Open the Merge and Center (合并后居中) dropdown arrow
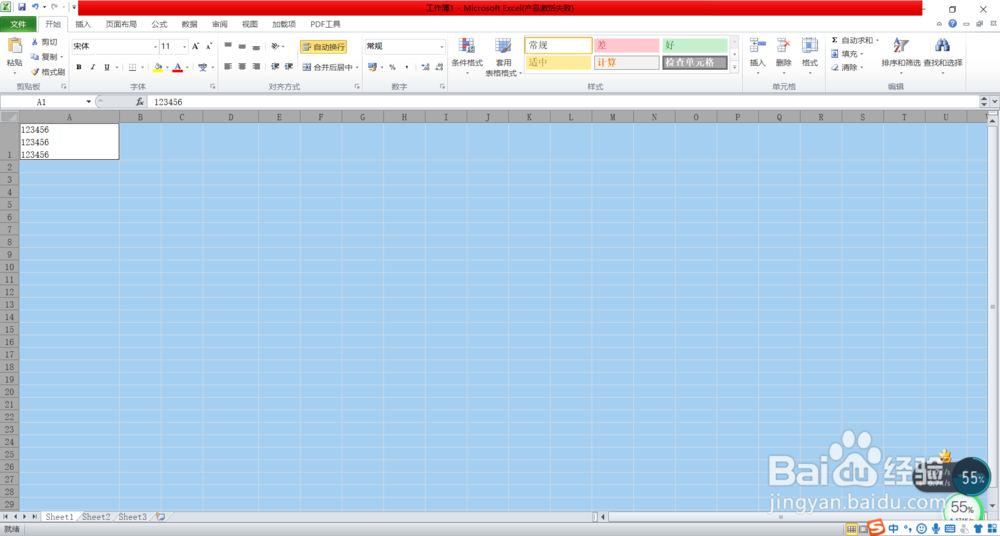This screenshot has height=536, width=1000. (357, 67)
